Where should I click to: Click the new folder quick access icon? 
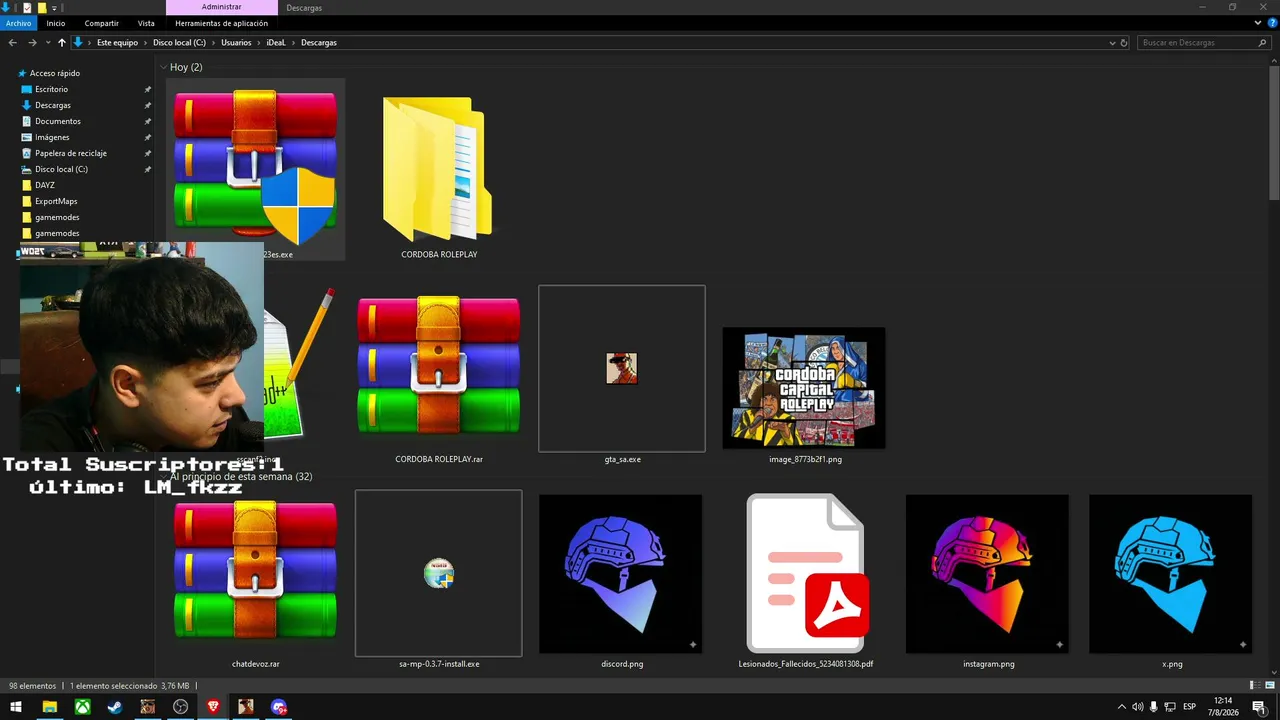pos(41,7)
